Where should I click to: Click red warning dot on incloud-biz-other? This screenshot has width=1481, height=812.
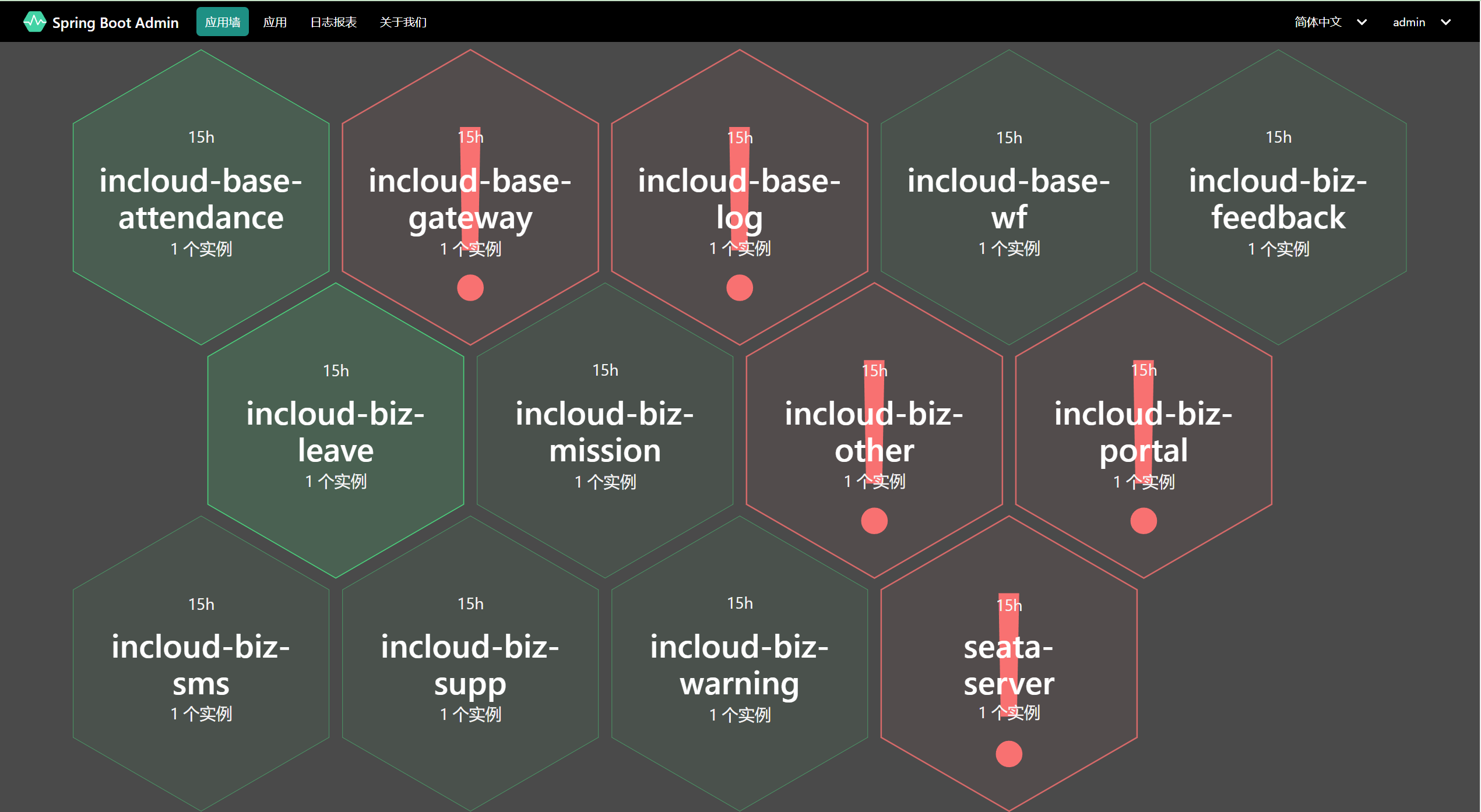click(874, 521)
